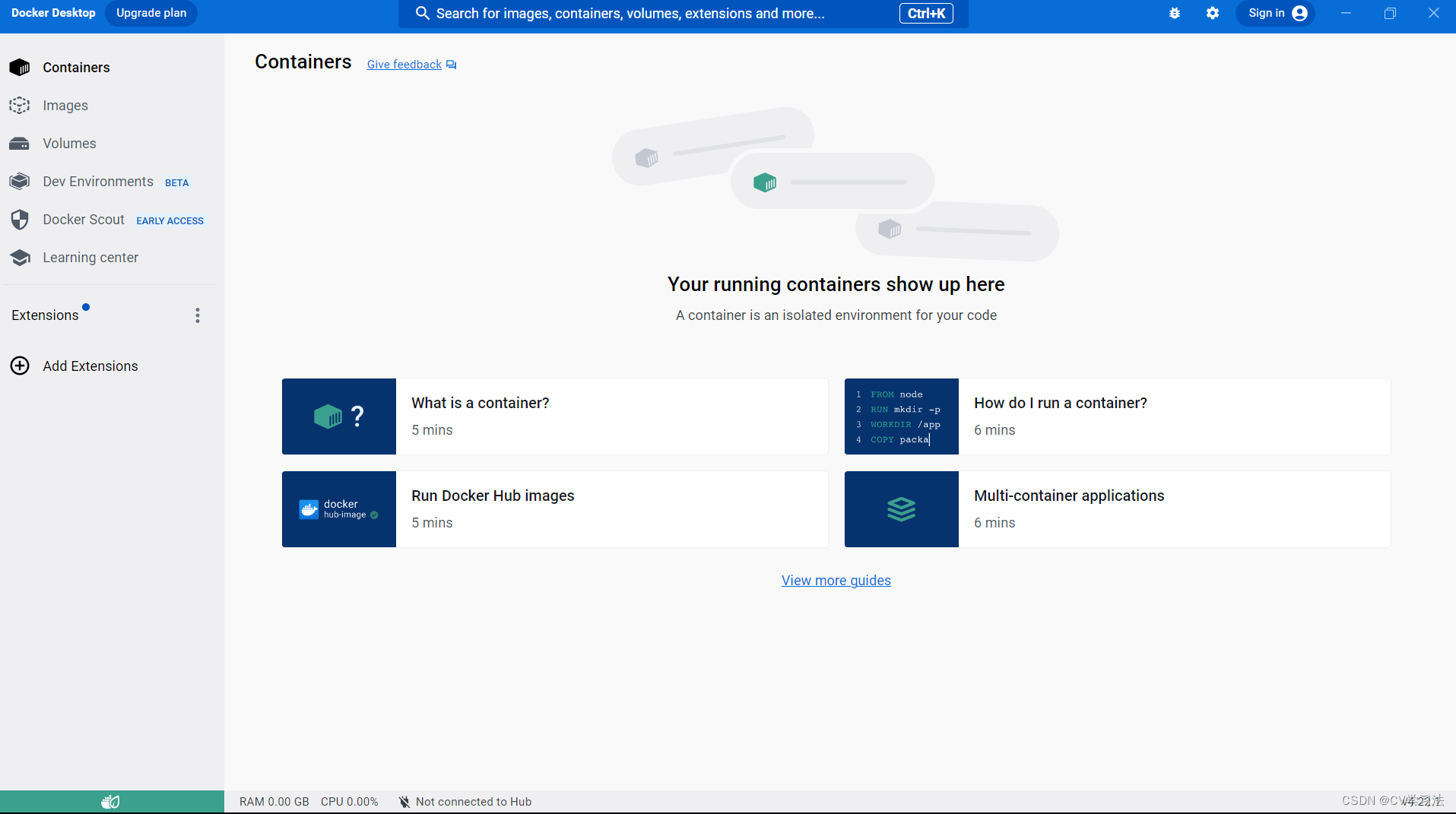Image resolution: width=1456 pixels, height=814 pixels.
Task: Click the account avatar icon
Action: tap(1300, 13)
